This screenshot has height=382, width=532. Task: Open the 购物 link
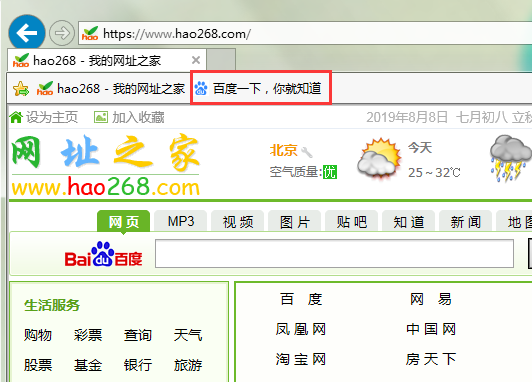click(x=38, y=335)
